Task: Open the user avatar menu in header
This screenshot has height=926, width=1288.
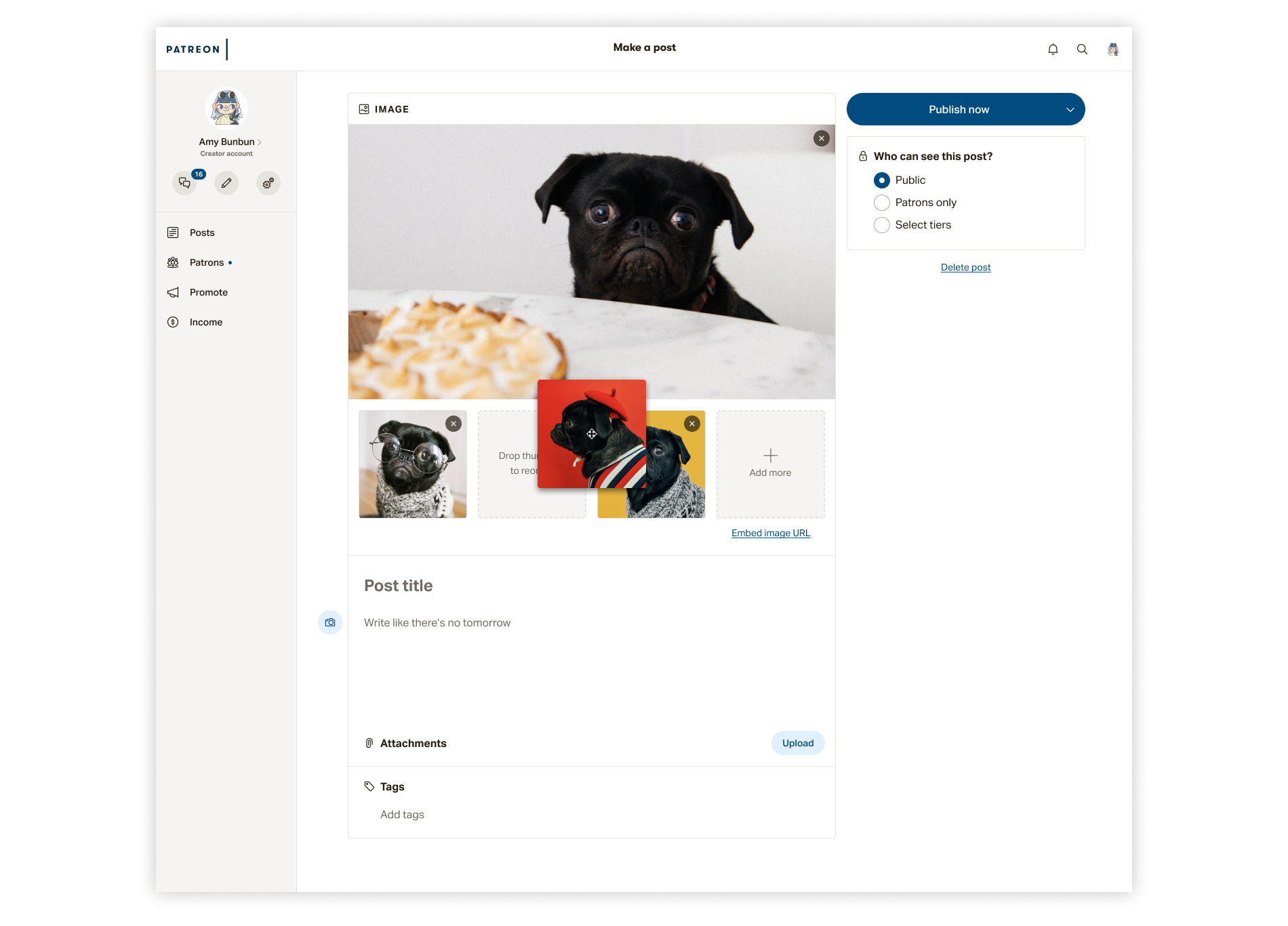Action: click(x=1112, y=49)
